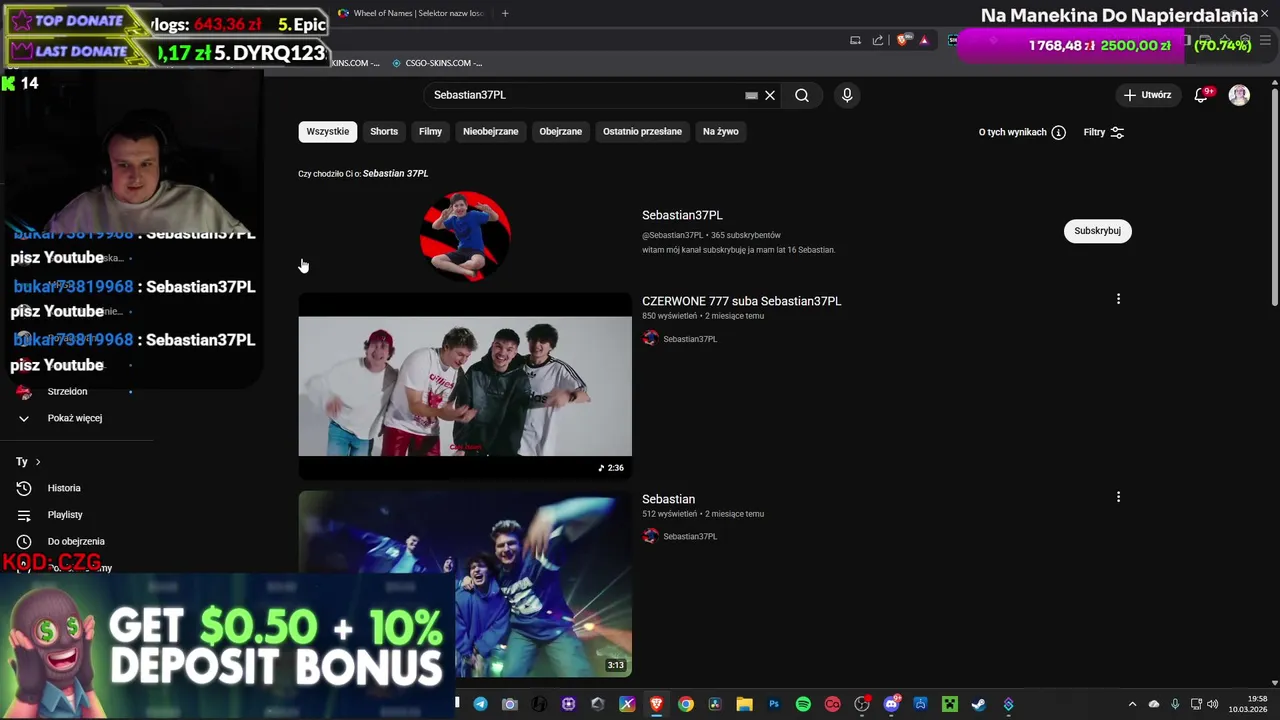Open taskbar clock showing 19:58
This screenshot has width=1280, height=720.
(x=1248, y=704)
